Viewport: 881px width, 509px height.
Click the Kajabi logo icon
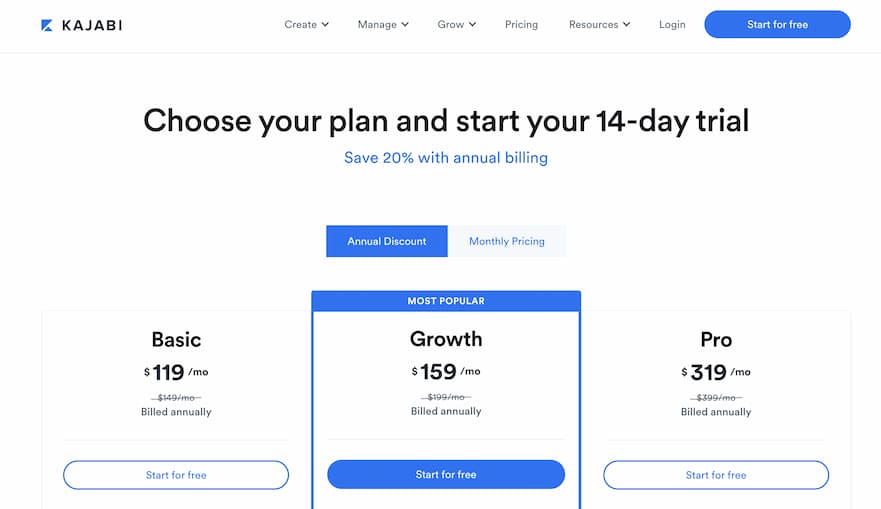[47, 25]
